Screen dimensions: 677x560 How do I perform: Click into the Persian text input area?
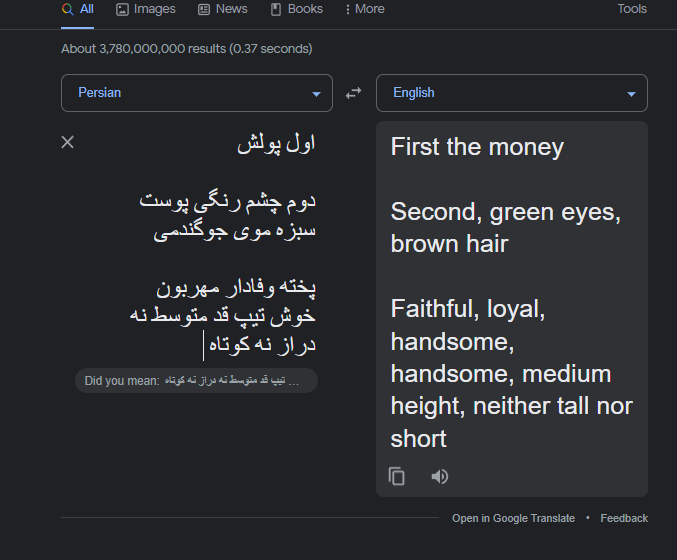point(197,244)
